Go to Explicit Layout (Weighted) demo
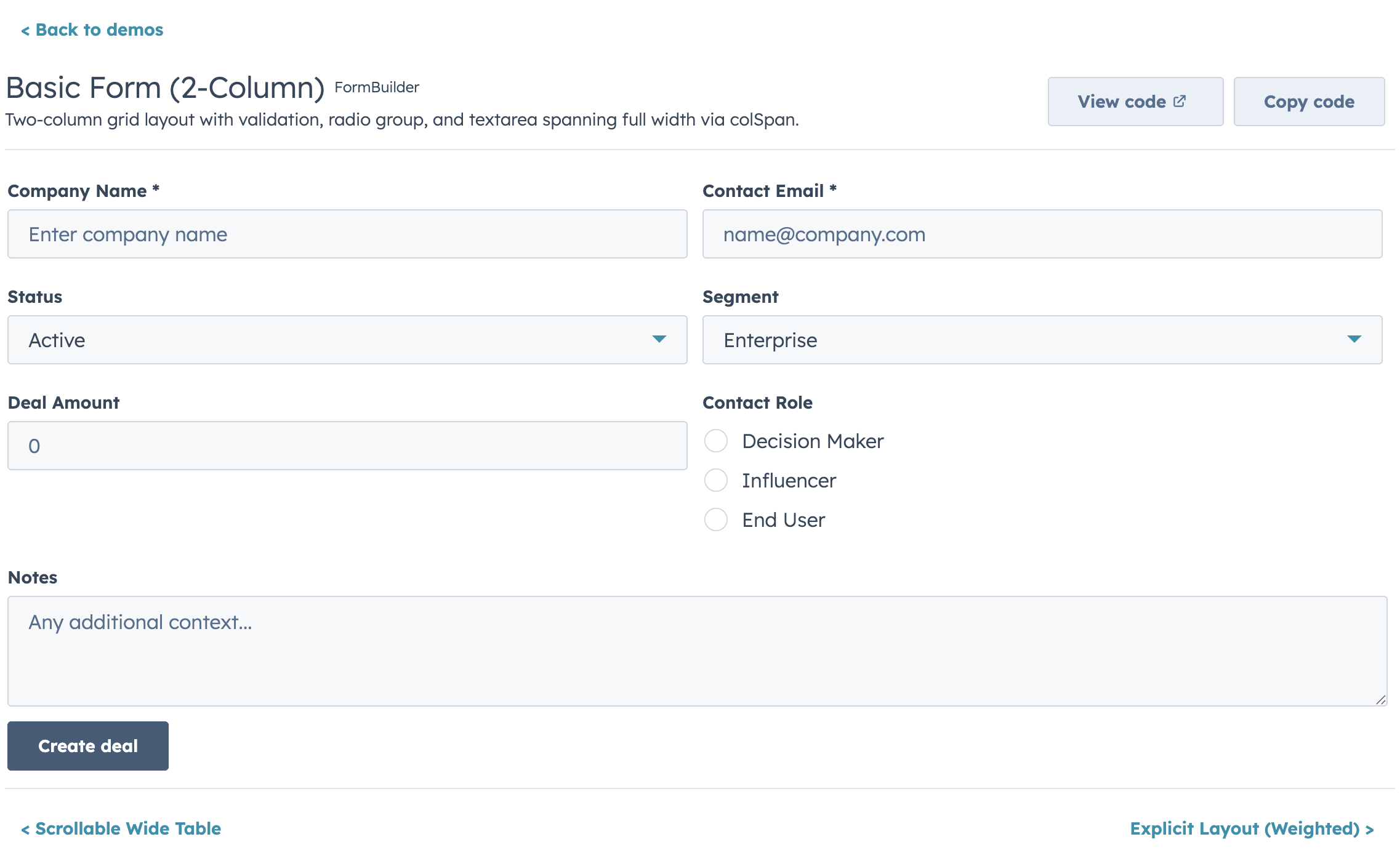This screenshot has width=1400, height=858. click(1252, 828)
